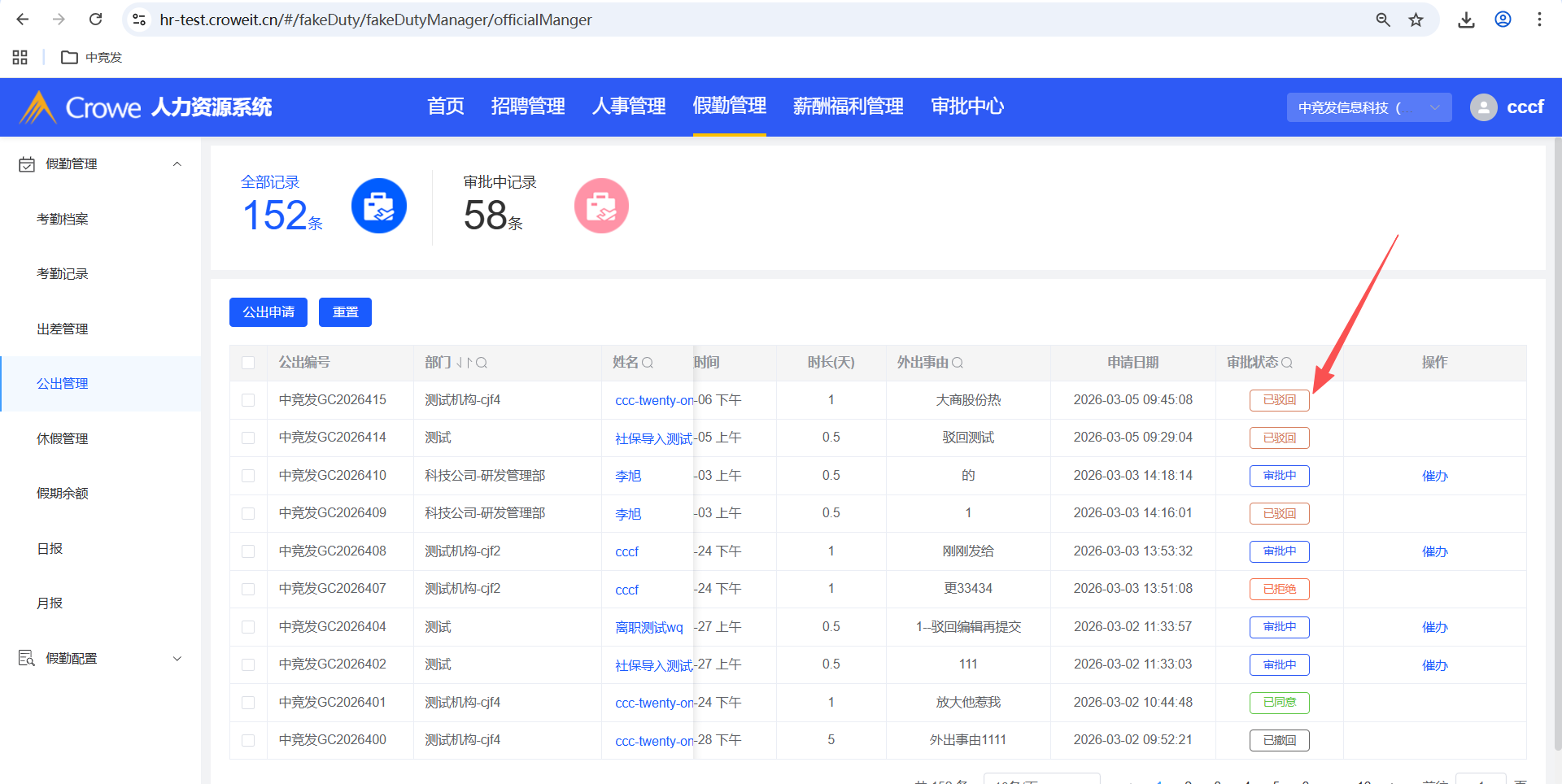Viewport: 1562px width, 784px height.
Task: Click search icon in 审批状态 column header
Action: (1287, 363)
